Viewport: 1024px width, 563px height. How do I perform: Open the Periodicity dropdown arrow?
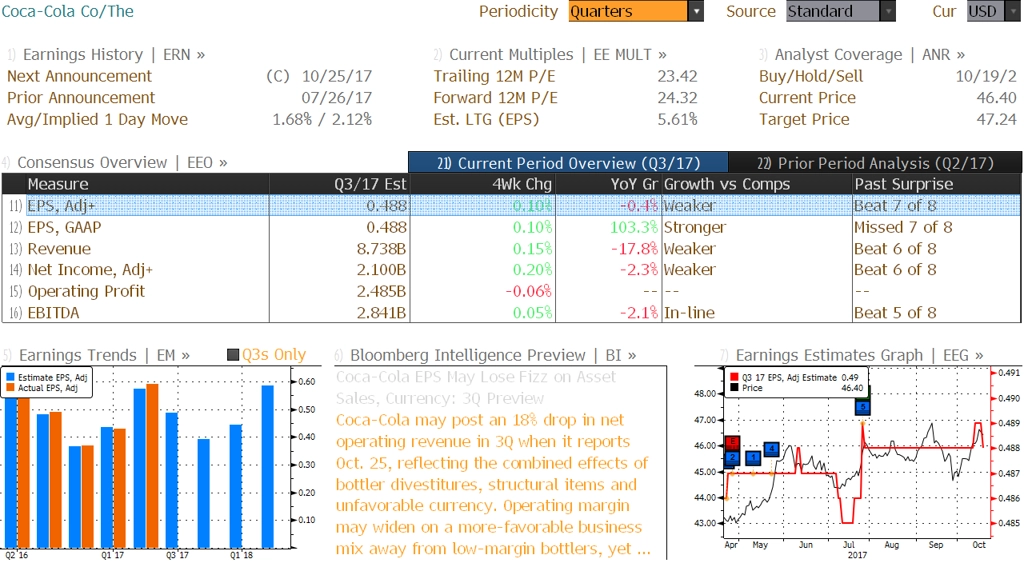(696, 11)
